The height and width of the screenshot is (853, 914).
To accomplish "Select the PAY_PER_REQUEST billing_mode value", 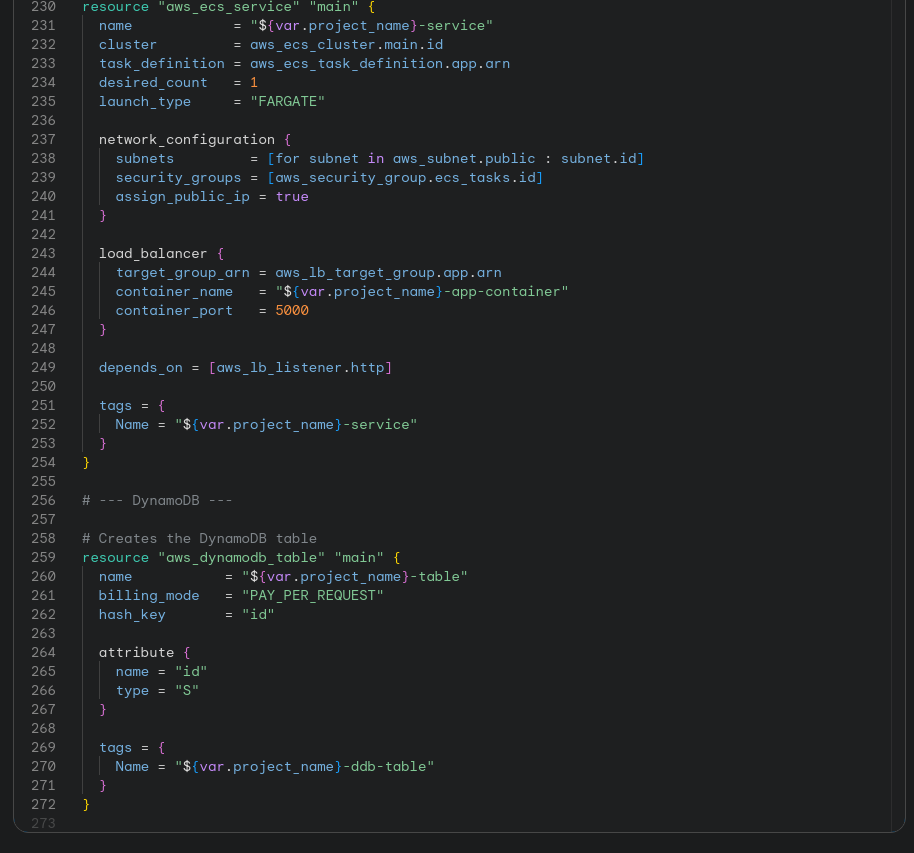I will pyautogui.click(x=312, y=595).
